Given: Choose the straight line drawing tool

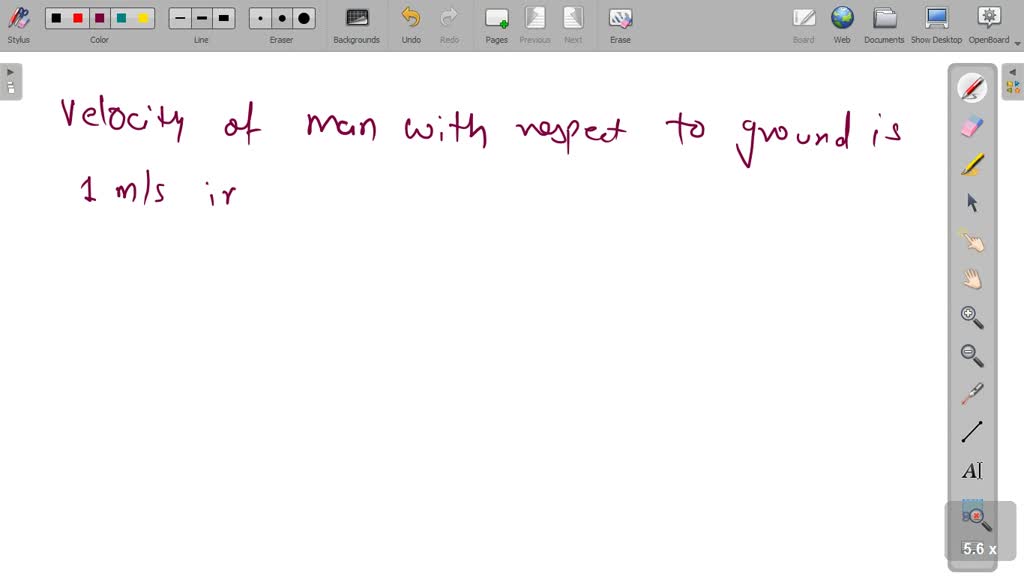Looking at the screenshot, I should click(972, 432).
